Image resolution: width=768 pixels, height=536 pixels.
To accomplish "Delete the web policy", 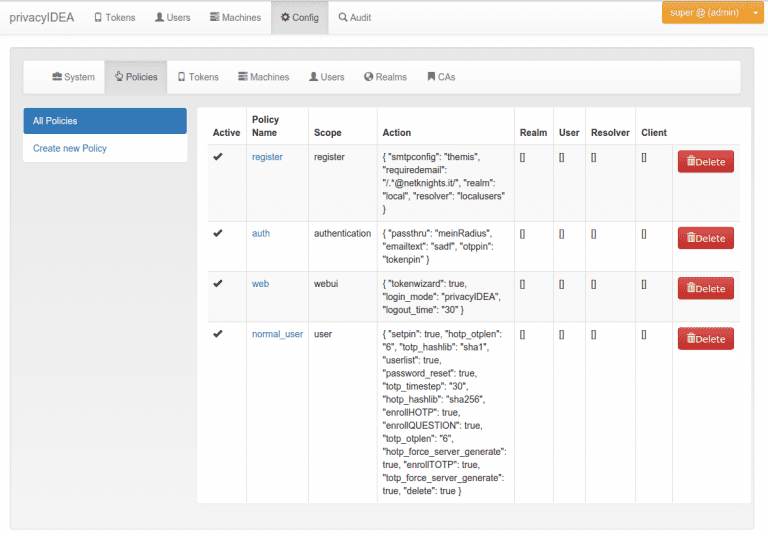I will 705,288.
